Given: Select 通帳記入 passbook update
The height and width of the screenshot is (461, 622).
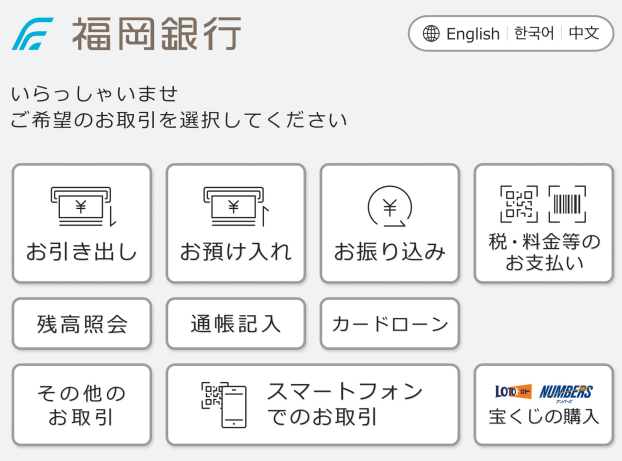Looking at the screenshot, I should coord(236,324).
